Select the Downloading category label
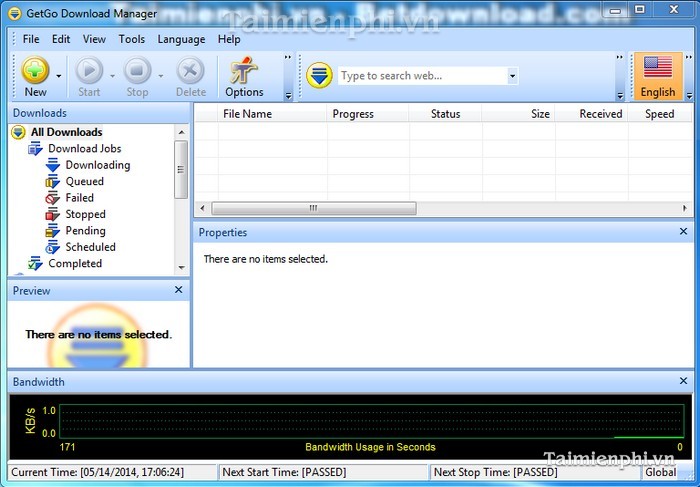This screenshot has width=700, height=487. (98, 165)
